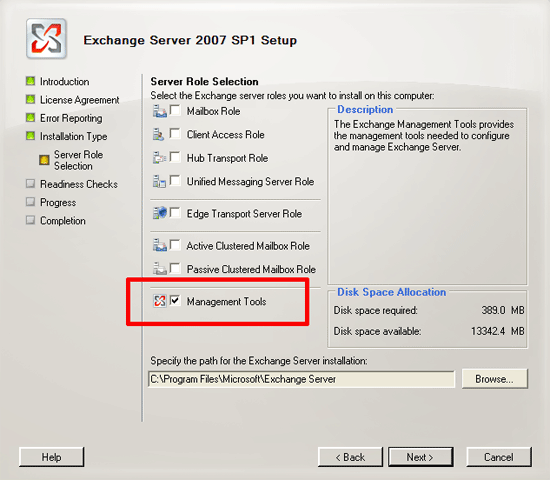
Task: Click the Passive Clustered Mailbox Role icon
Action: (x=160, y=269)
